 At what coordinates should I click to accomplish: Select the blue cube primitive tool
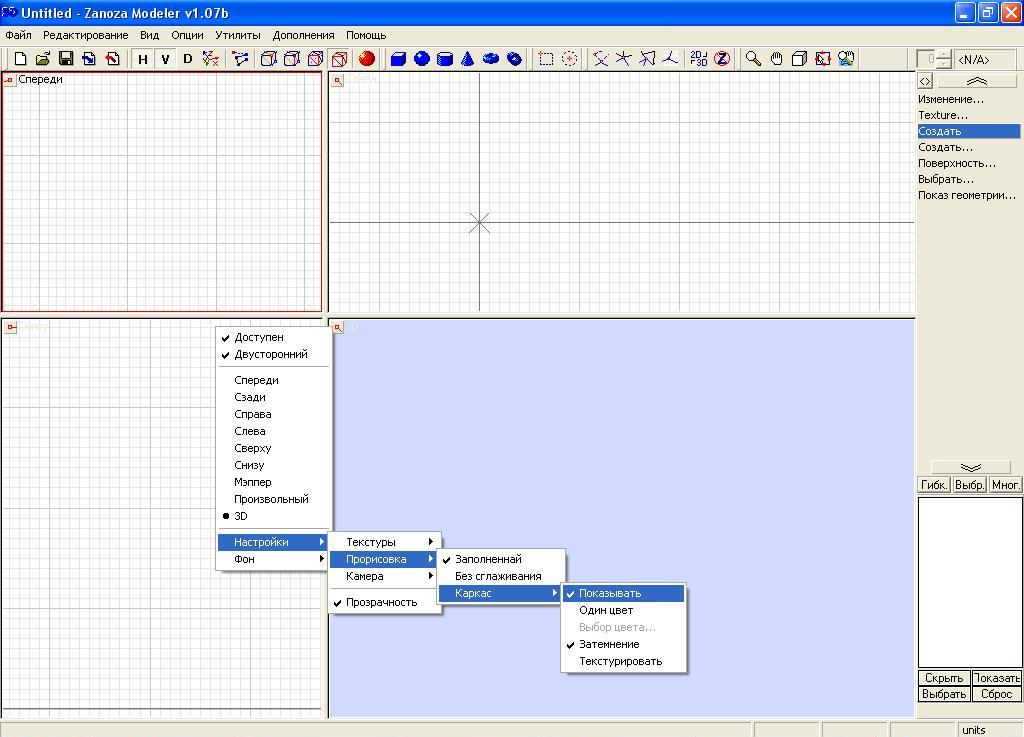click(398, 59)
